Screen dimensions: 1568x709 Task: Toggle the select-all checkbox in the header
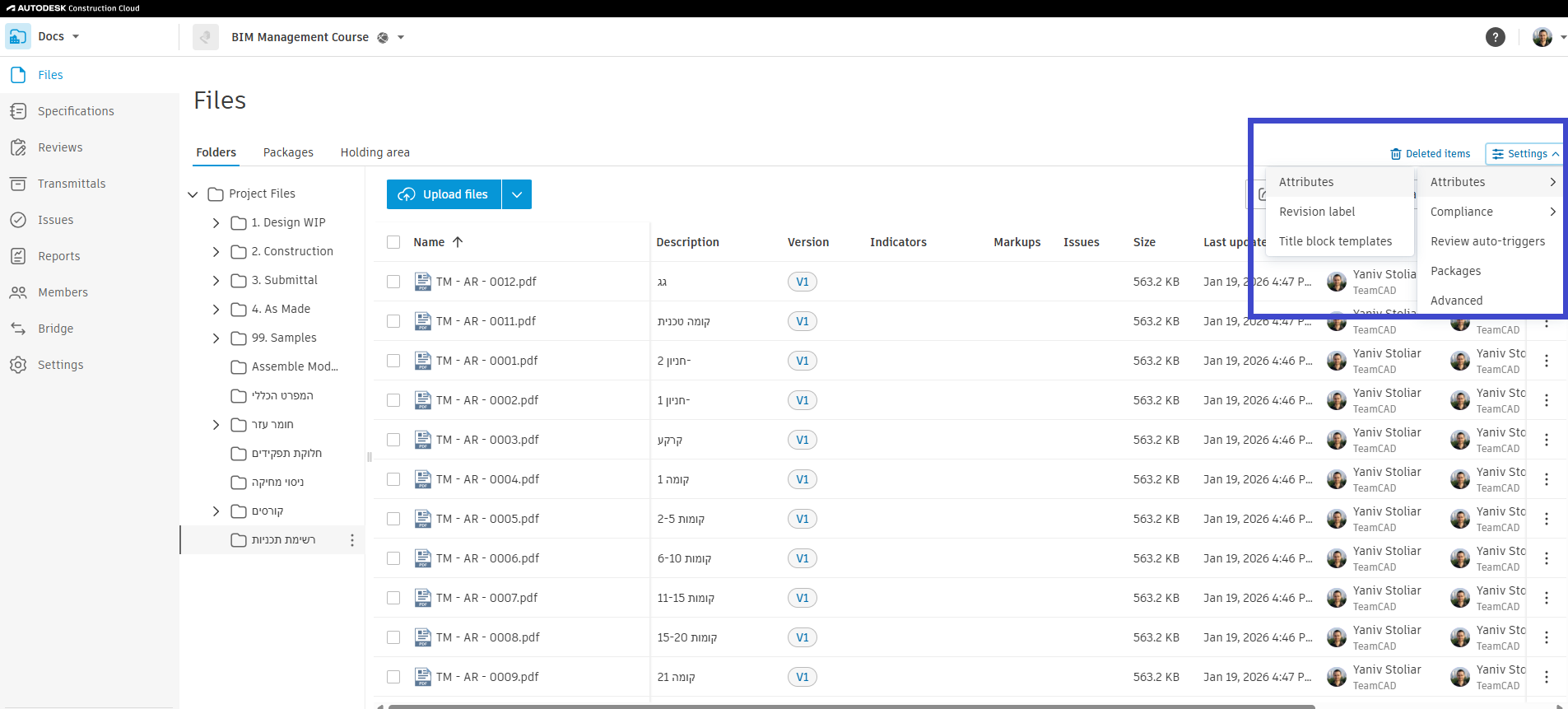(393, 242)
